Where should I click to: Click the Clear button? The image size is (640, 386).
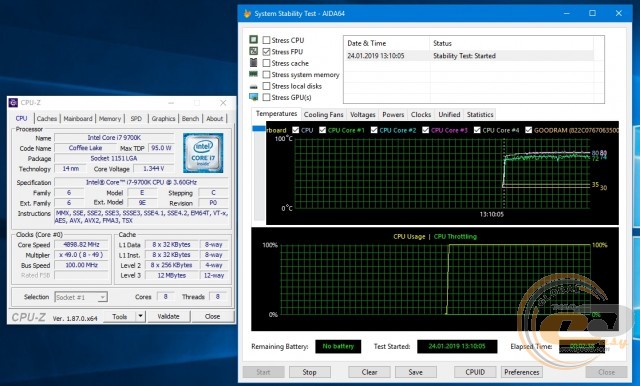coord(369,372)
